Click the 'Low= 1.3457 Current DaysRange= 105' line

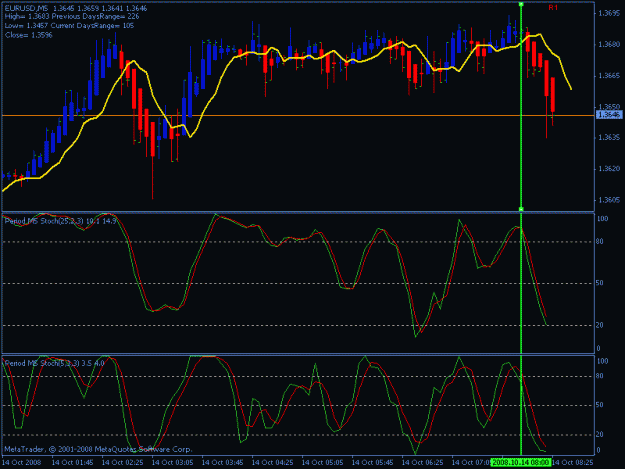(69, 26)
